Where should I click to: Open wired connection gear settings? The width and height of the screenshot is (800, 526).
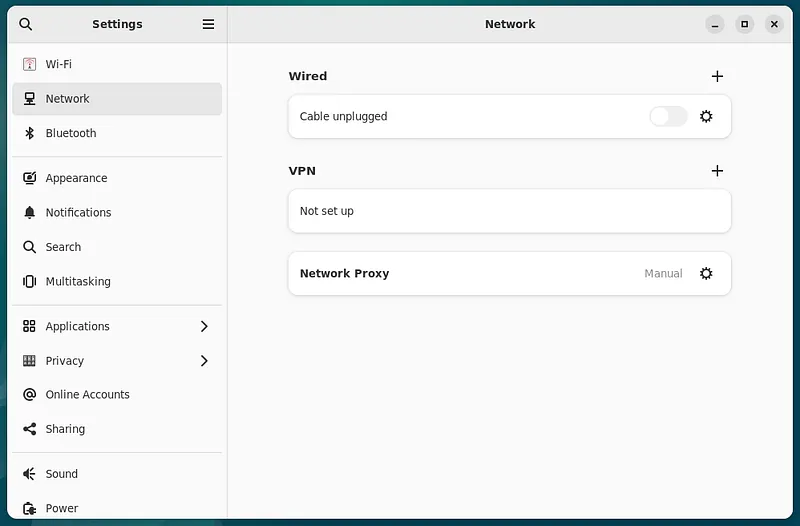[x=706, y=116]
